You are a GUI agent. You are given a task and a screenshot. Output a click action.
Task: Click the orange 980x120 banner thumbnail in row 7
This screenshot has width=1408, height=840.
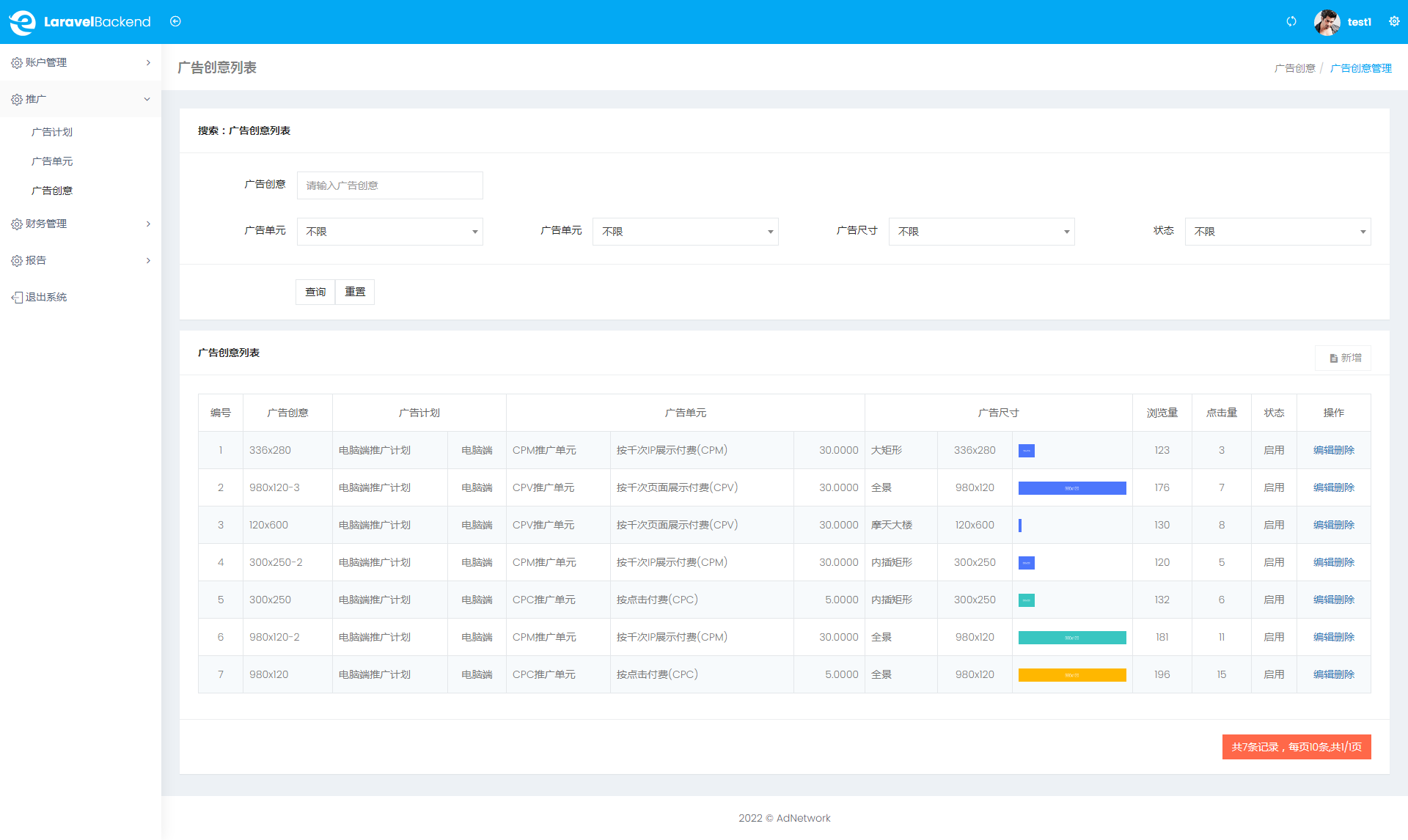1072,675
